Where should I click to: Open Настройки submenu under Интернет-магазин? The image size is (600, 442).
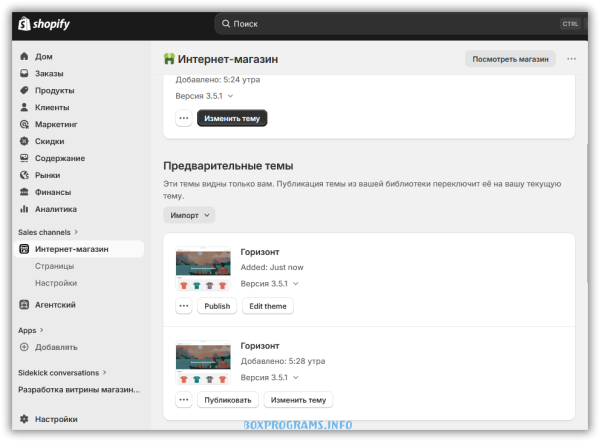56,283
